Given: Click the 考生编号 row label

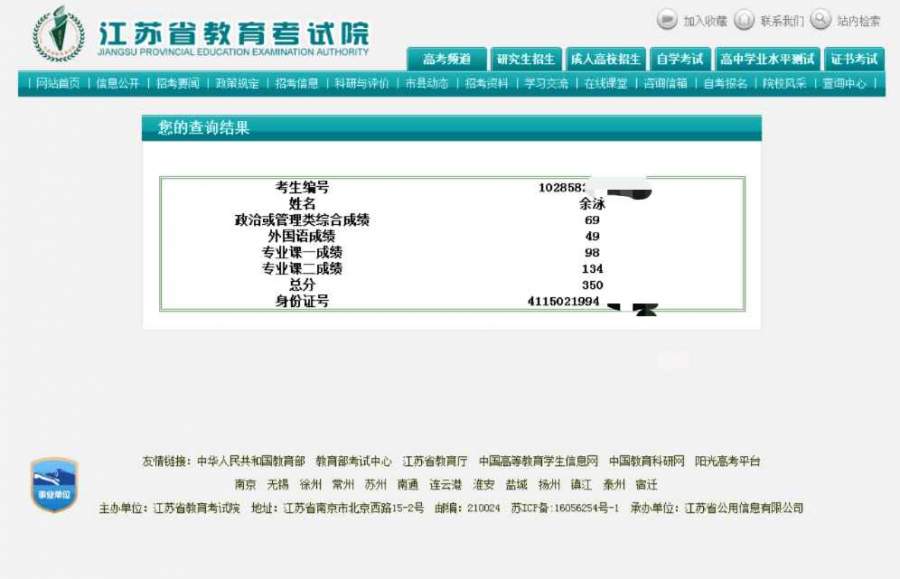Looking at the screenshot, I should (x=302, y=187).
